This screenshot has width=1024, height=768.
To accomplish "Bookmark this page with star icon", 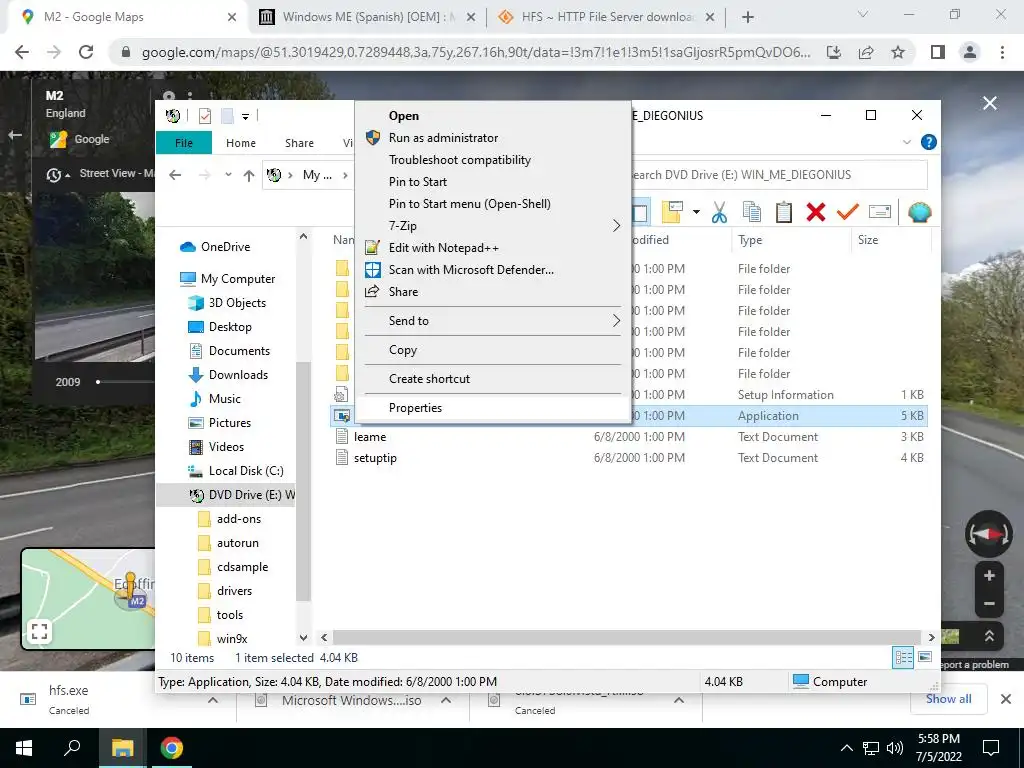I will pos(898,52).
